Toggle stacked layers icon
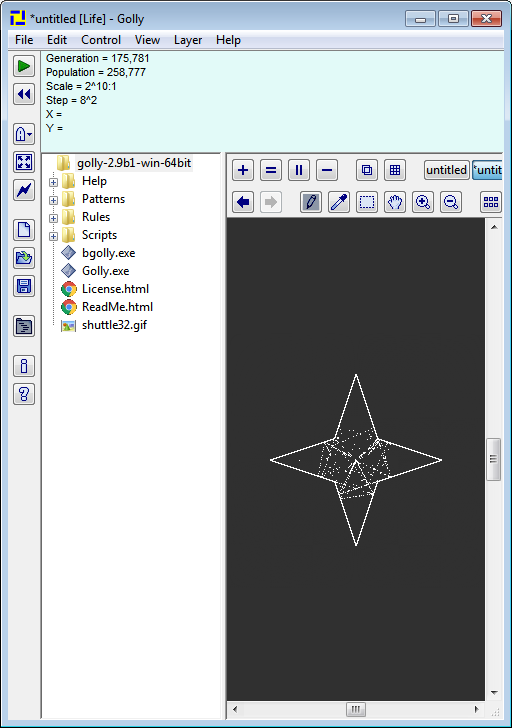This screenshot has width=512, height=728. 367,170
